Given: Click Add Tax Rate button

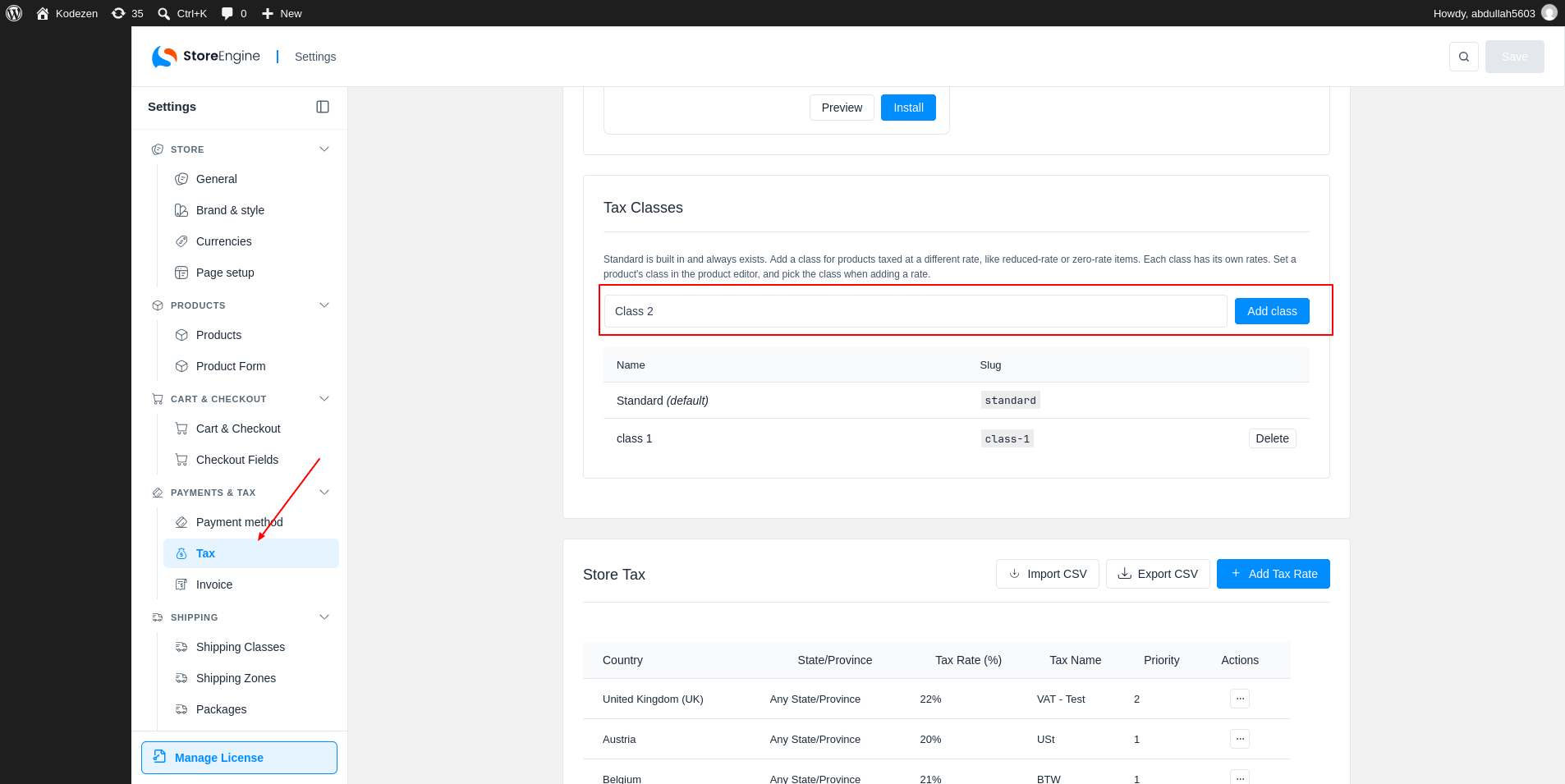Looking at the screenshot, I should click(x=1274, y=574).
